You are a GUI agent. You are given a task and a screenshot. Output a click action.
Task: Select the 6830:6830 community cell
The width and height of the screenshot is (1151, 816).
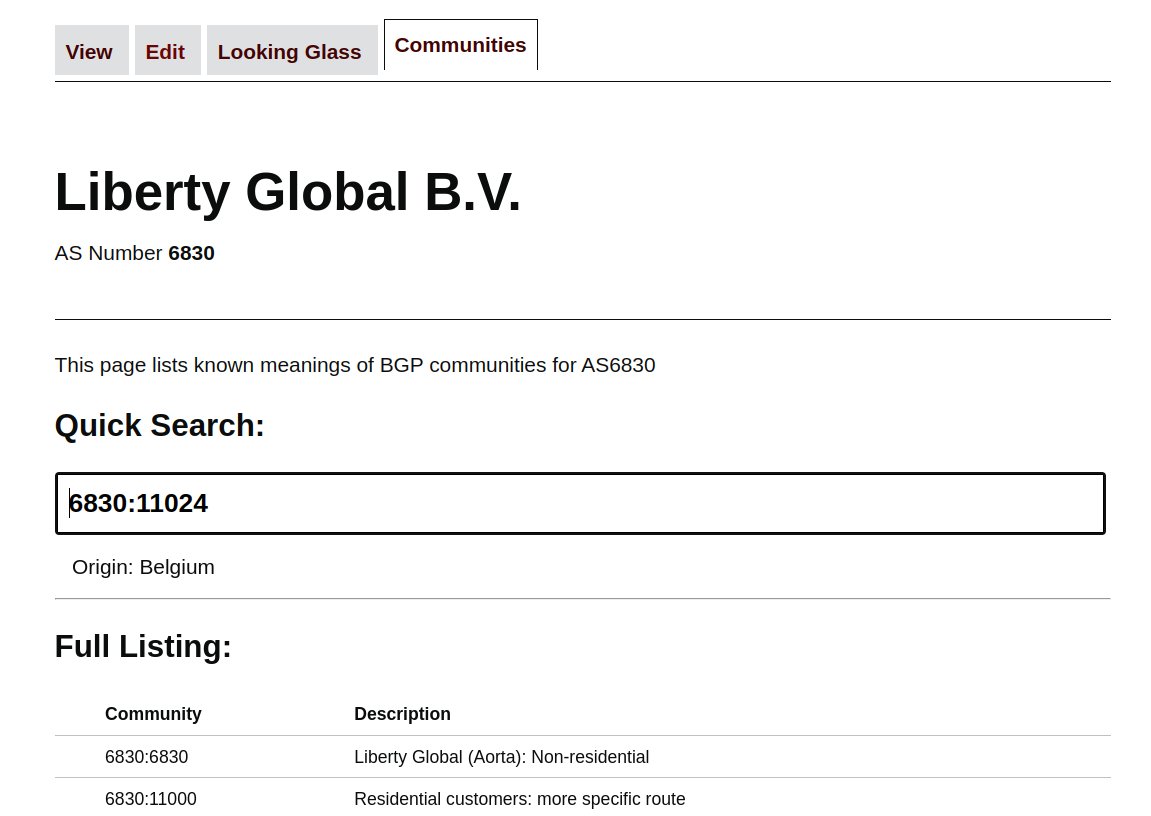click(x=147, y=757)
